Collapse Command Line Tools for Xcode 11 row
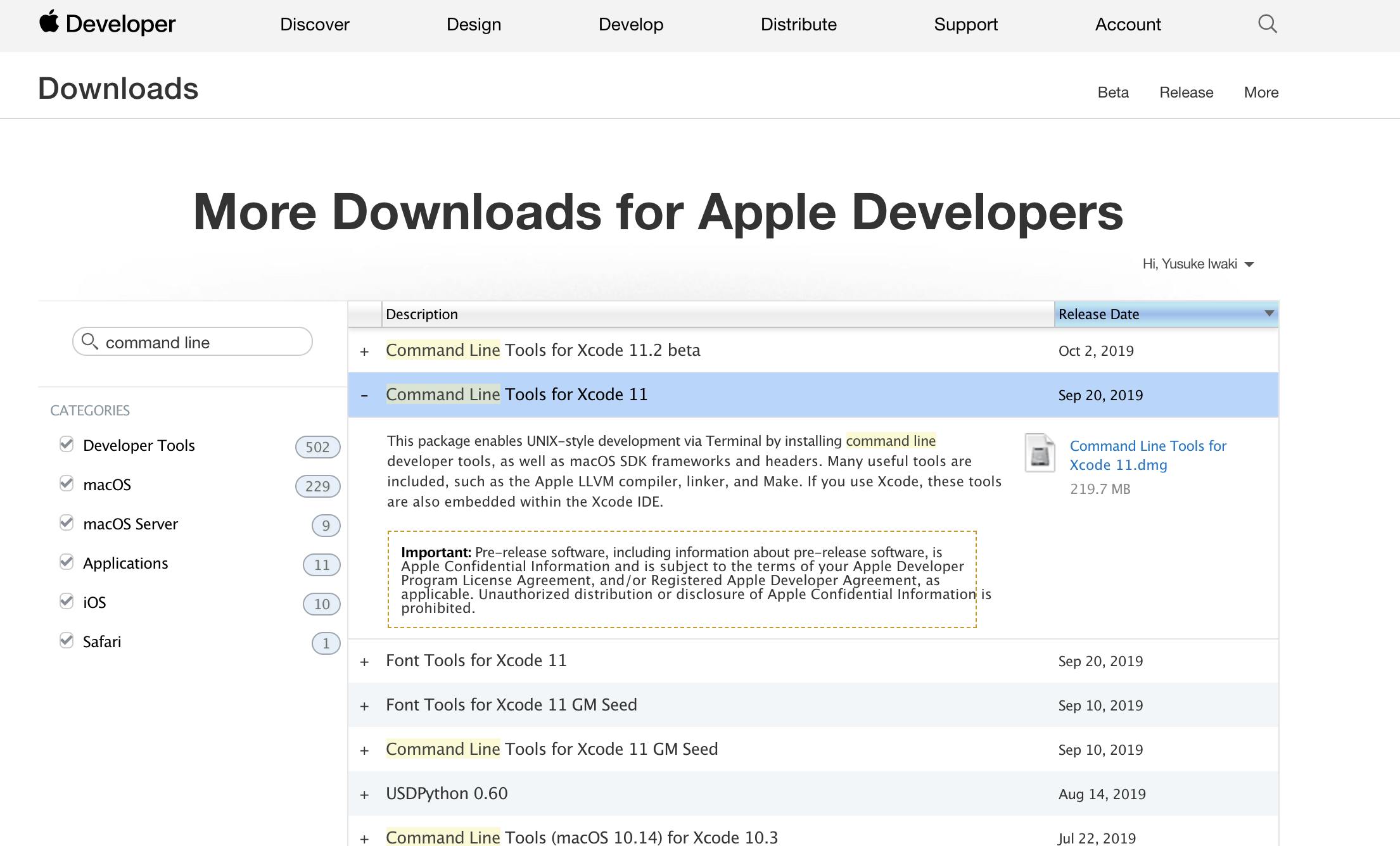1400x846 pixels. tap(364, 396)
